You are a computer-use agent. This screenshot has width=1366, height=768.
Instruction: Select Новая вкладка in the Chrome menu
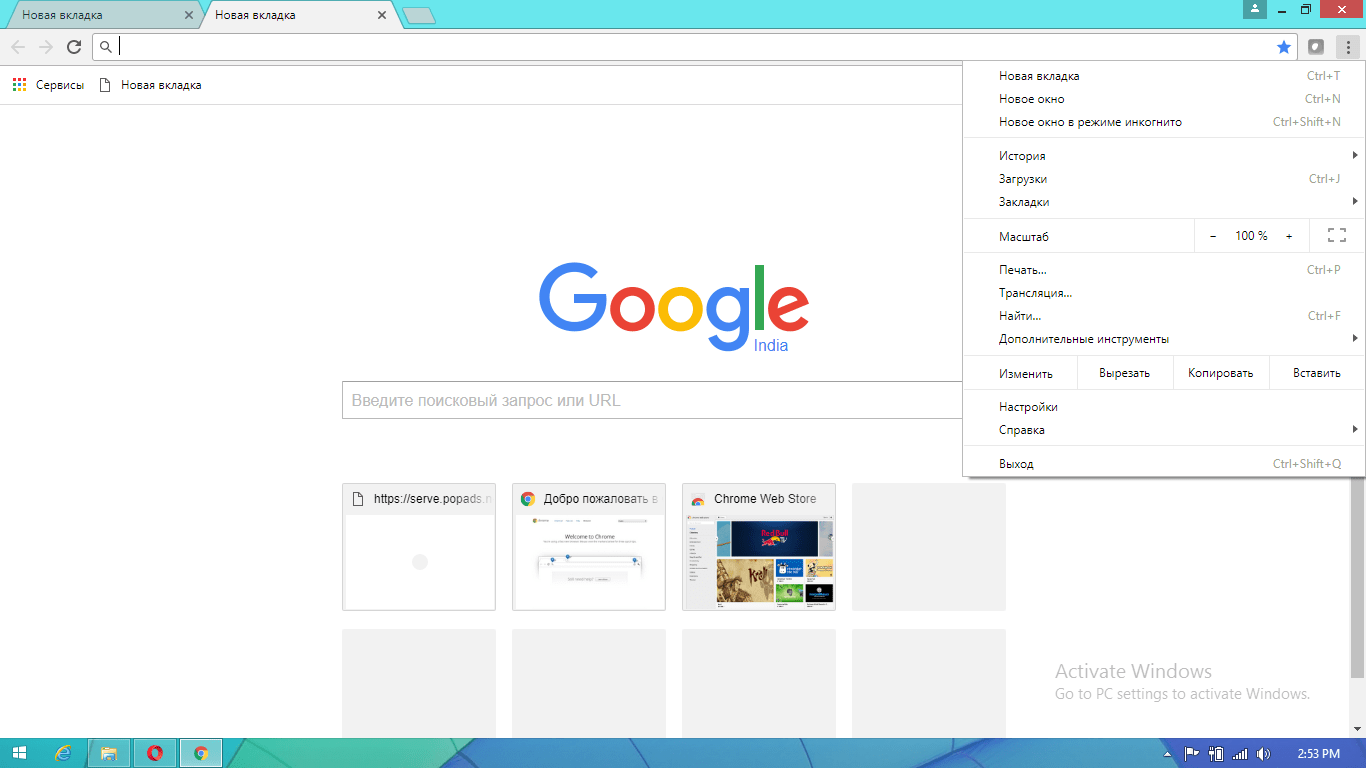(x=1163, y=76)
